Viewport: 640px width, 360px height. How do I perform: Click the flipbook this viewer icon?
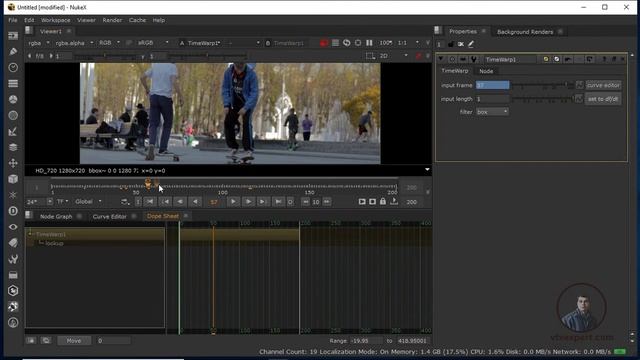pyautogui.click(x=362, y=202)
